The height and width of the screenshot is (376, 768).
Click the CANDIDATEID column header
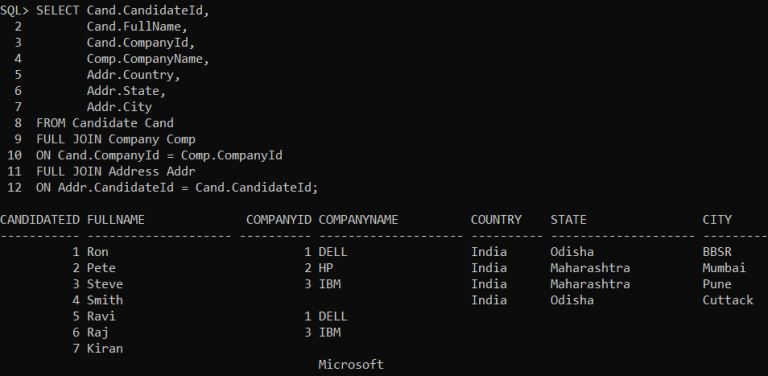tap(40, 220)
